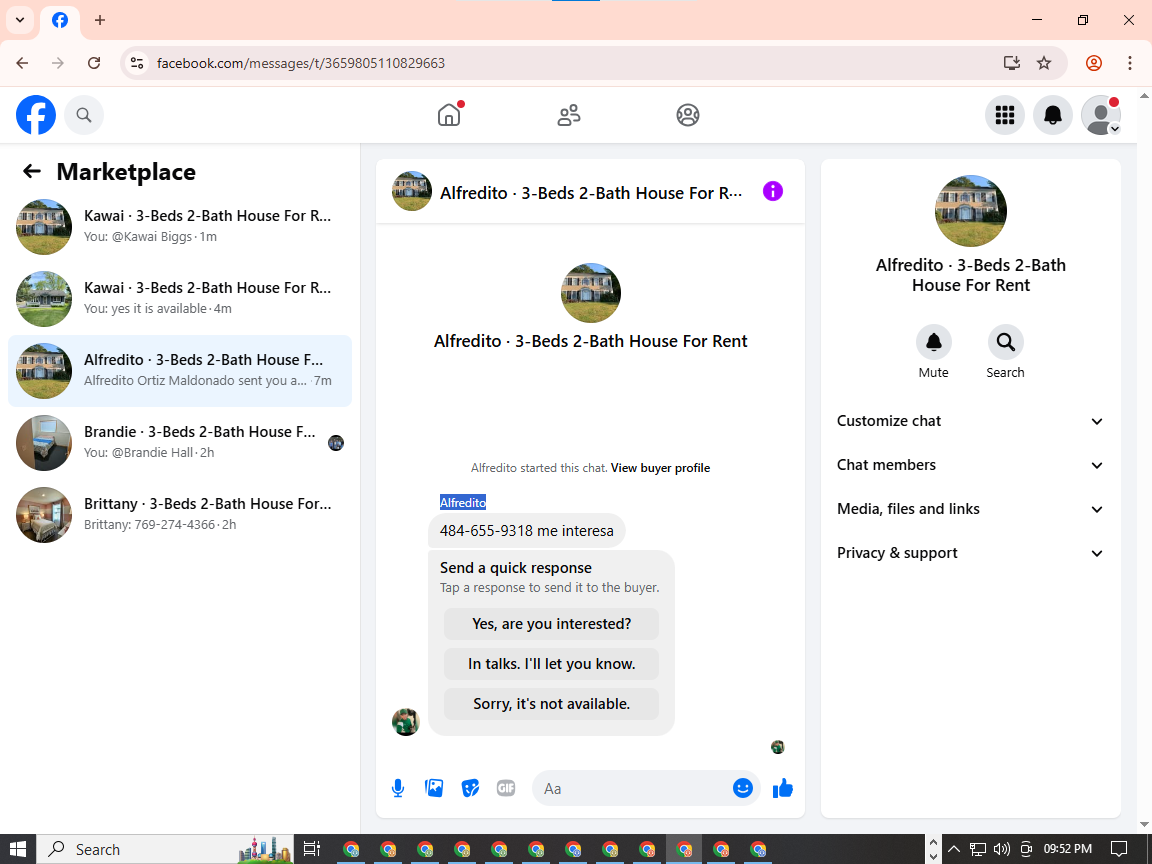
Task: Reload the page in the browser
Action: pos(93,63)
